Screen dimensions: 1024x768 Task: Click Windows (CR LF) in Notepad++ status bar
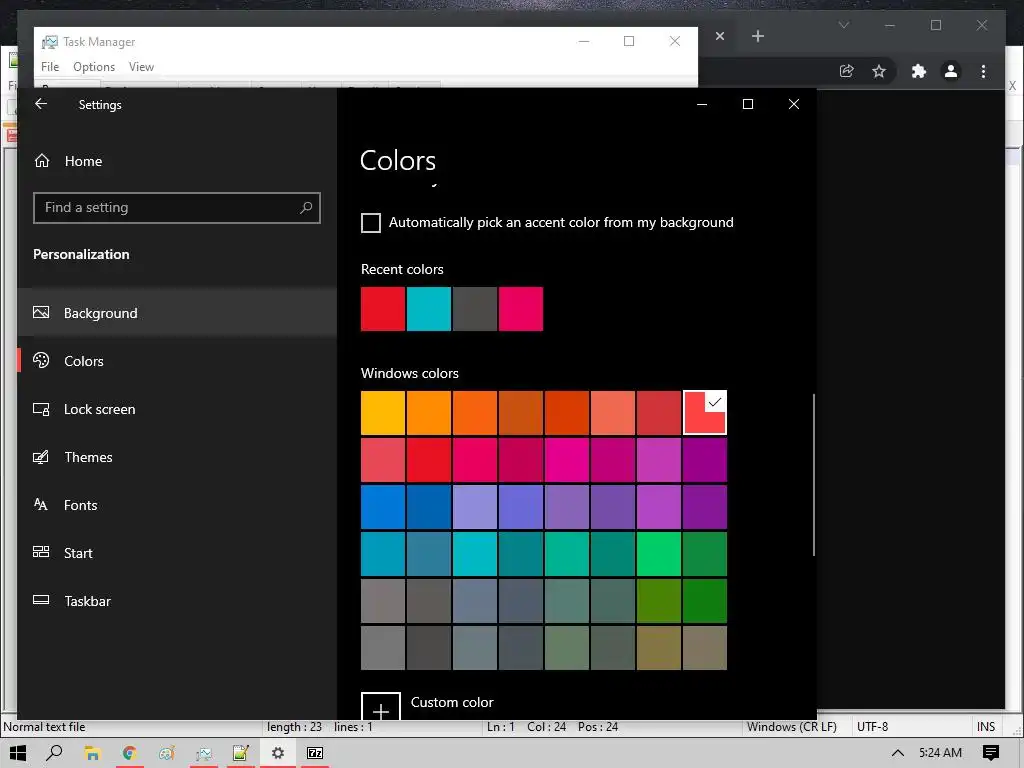pos(792,727)
